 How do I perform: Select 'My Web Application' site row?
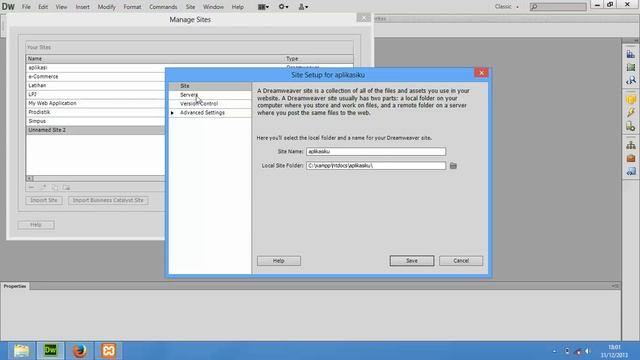pos(96,103)
